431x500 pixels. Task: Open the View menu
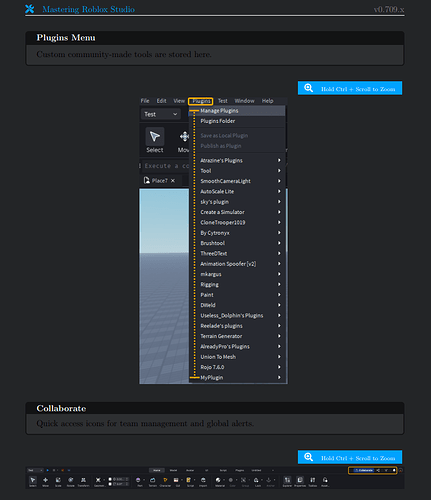[179, 101]
